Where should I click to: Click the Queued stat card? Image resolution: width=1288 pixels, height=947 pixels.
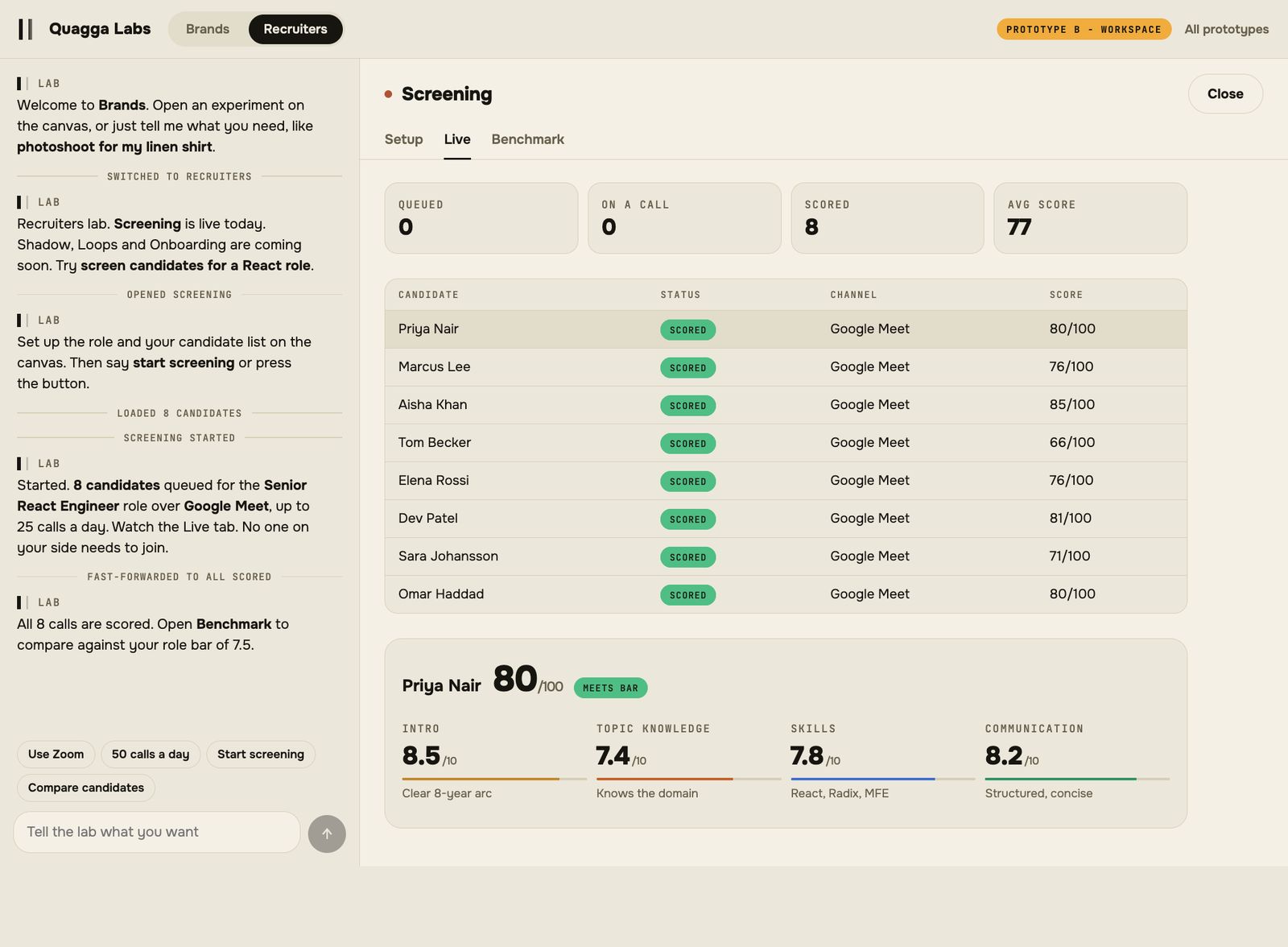point(481,218)
